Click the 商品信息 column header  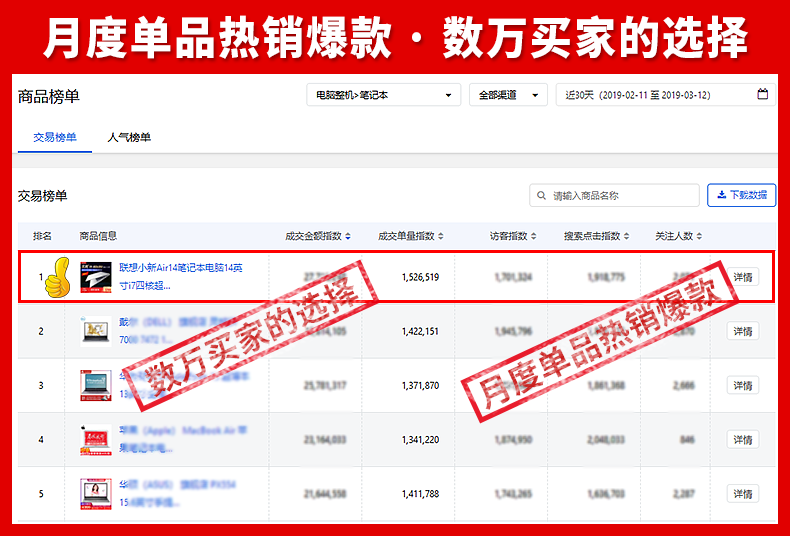coord(98,236)
